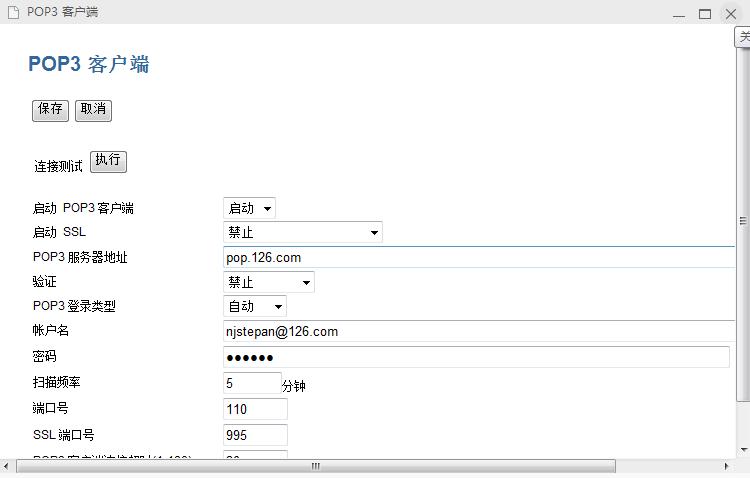Focus the 端口号 field showing 110
Screen dimensions: 750x478
(255, 409)
